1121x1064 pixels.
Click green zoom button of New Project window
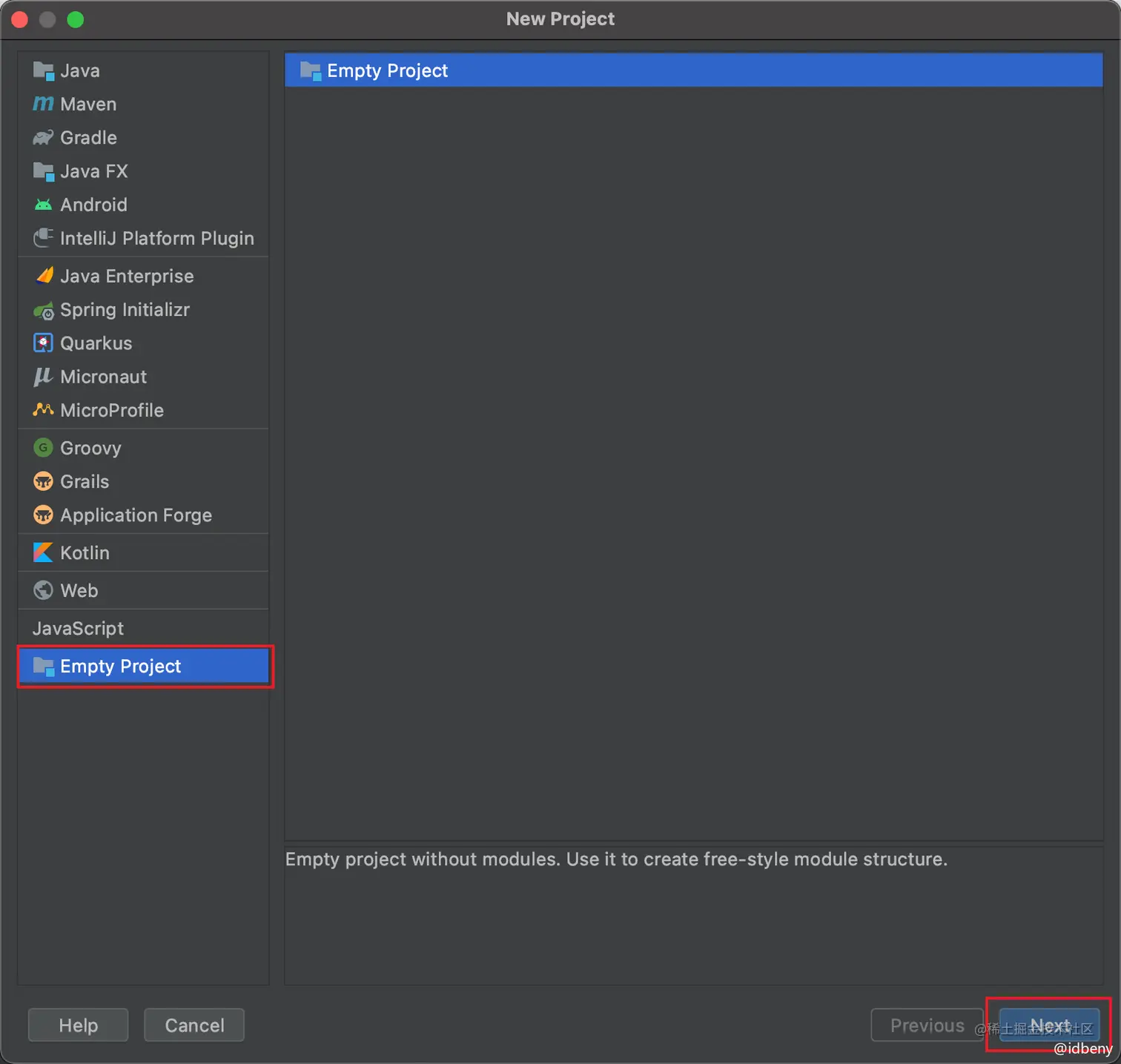tap(76, 19)
